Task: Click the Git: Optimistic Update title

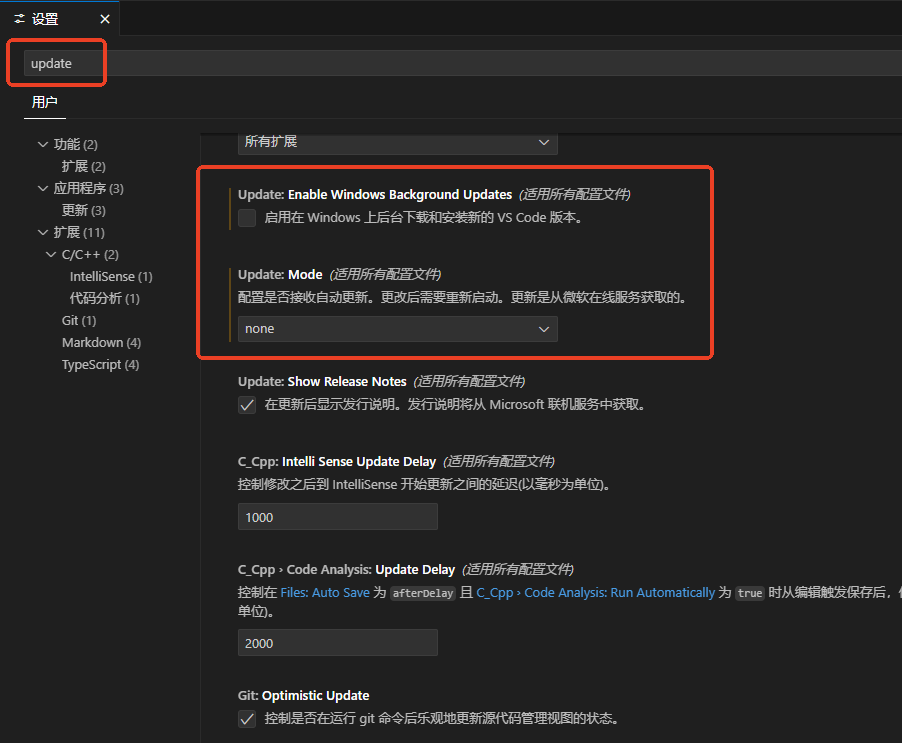Action: (304, 695)
